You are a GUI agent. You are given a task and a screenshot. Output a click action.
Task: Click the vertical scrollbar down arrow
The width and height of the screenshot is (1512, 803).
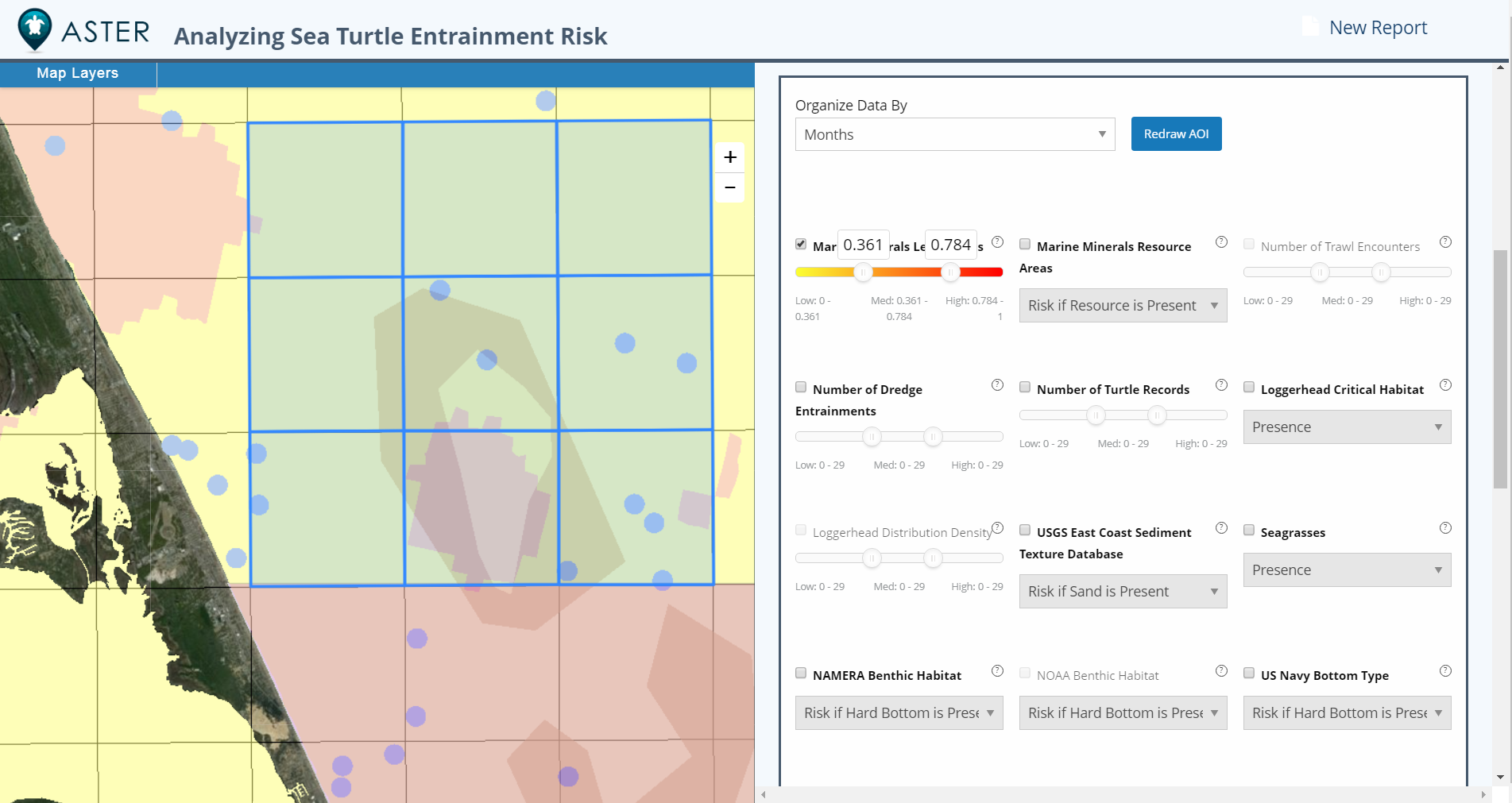tap(1500, 778)
